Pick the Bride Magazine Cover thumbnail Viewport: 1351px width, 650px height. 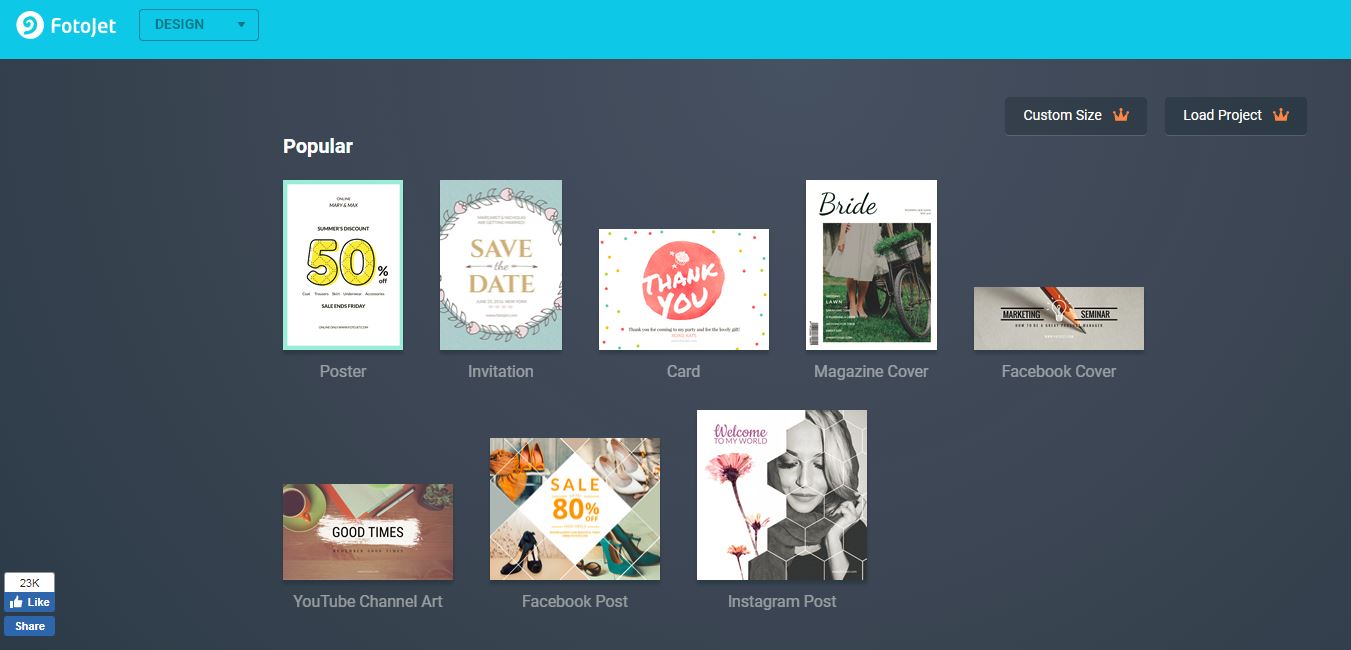point(871,265)
